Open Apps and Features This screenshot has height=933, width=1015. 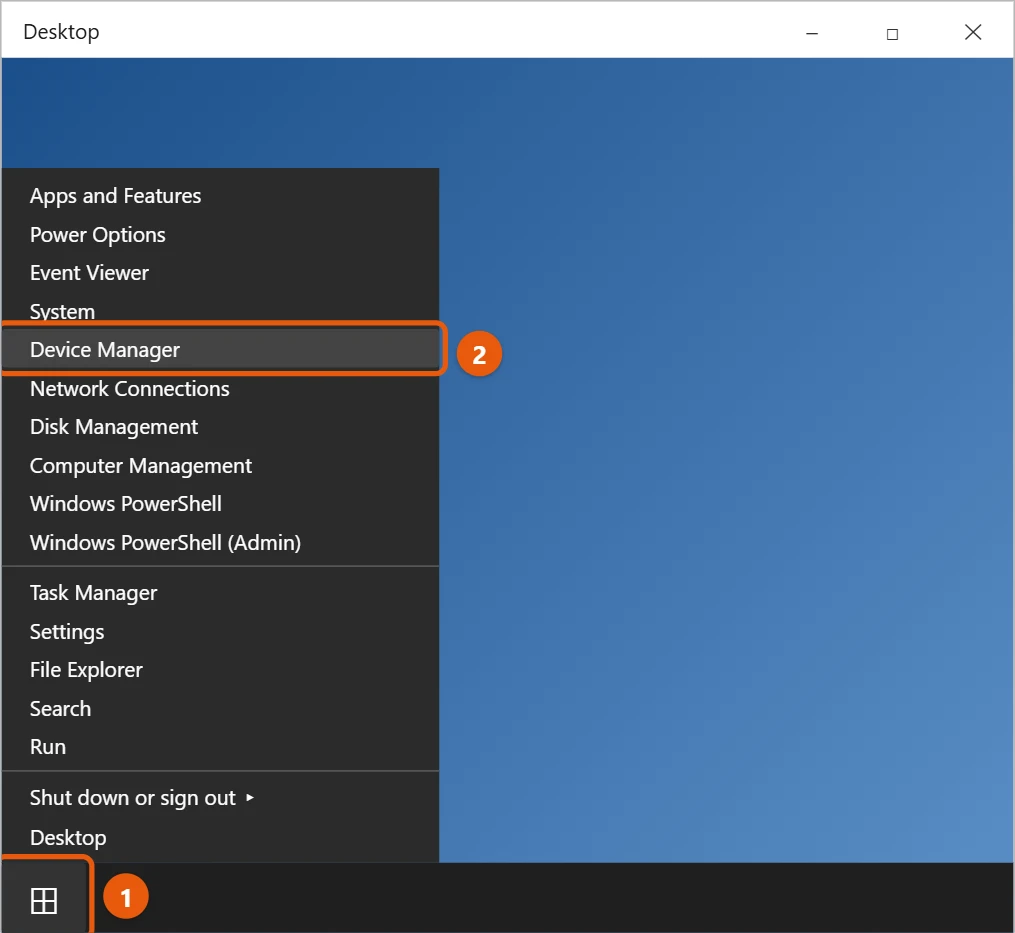click(220, 196)
